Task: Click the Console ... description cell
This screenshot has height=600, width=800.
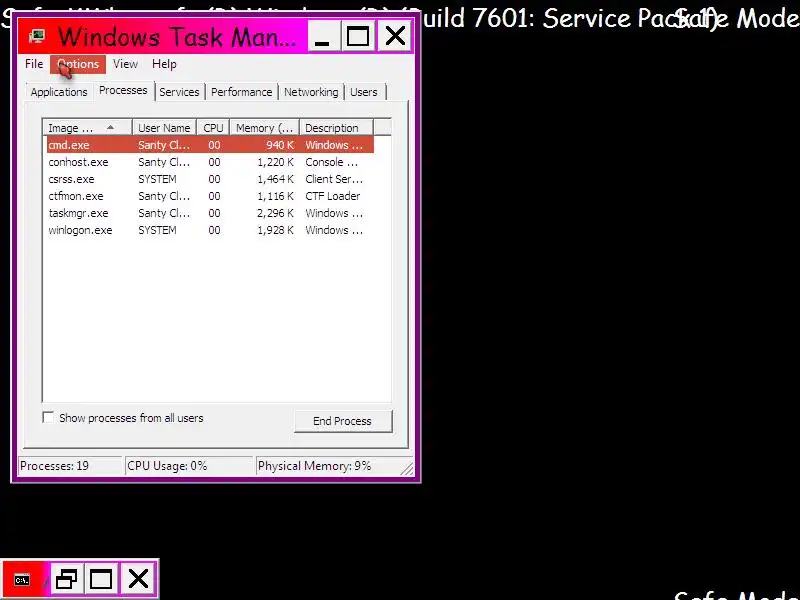Action: click(332, 162)
